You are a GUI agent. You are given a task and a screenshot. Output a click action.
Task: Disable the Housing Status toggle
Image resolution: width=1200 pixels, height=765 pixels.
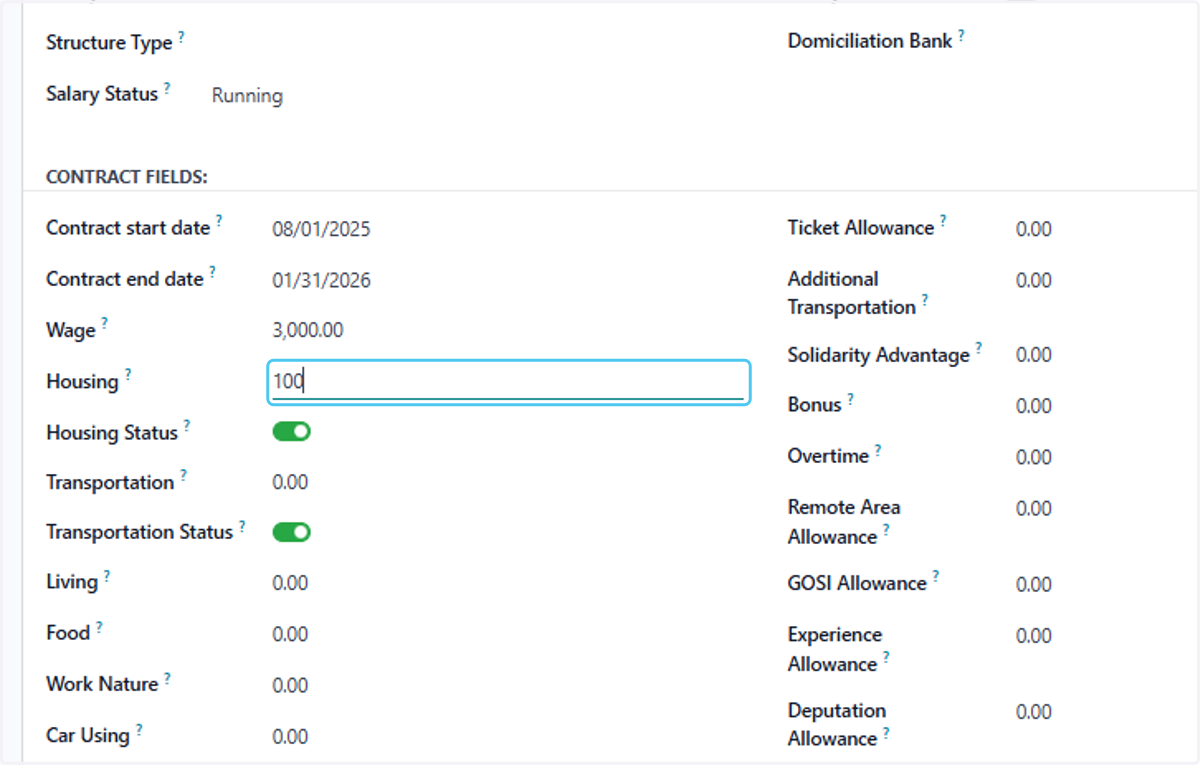click(x=292, y=432)
